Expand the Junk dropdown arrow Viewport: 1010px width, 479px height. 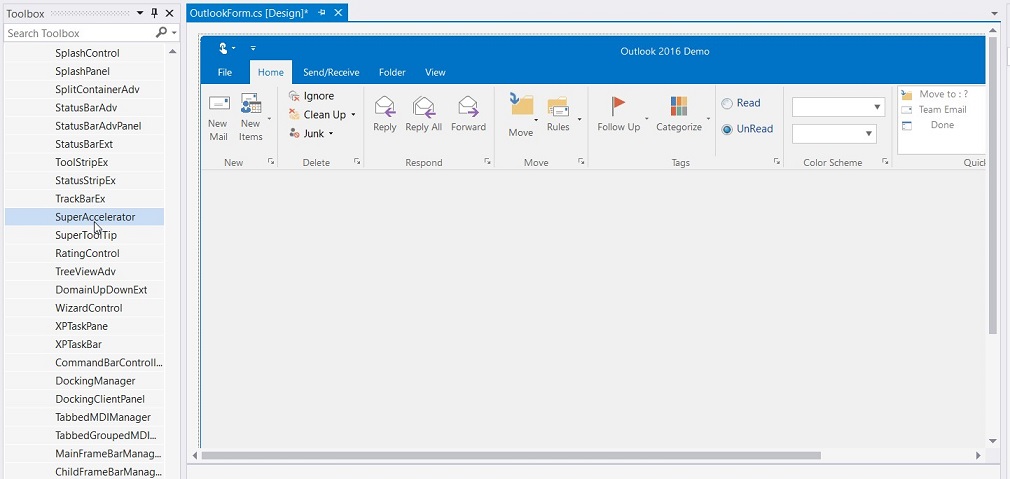point(331,133)
